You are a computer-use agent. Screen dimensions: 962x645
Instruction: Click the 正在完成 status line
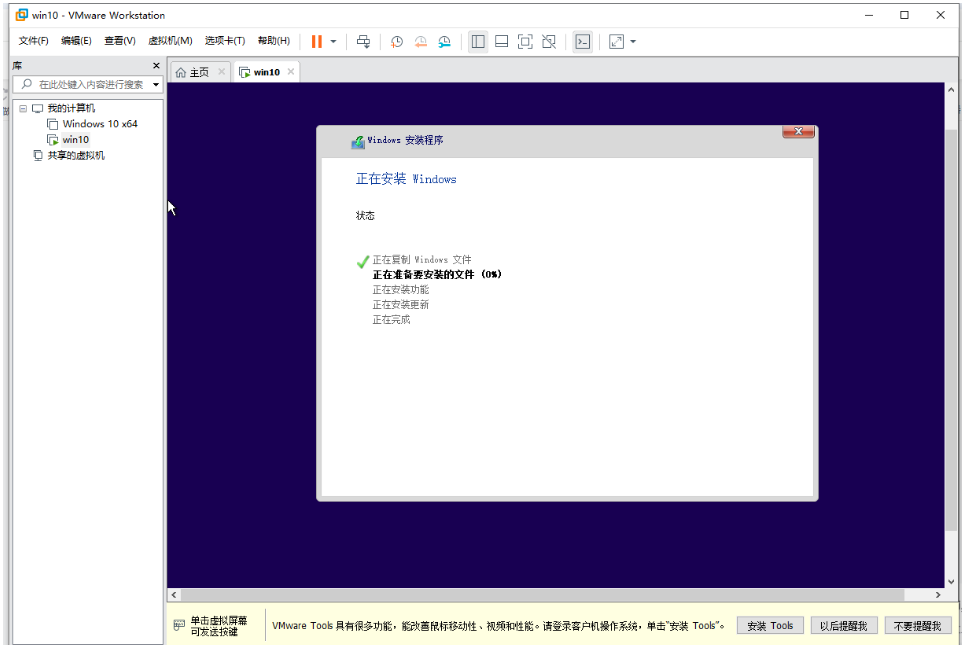tap(391, 320)
